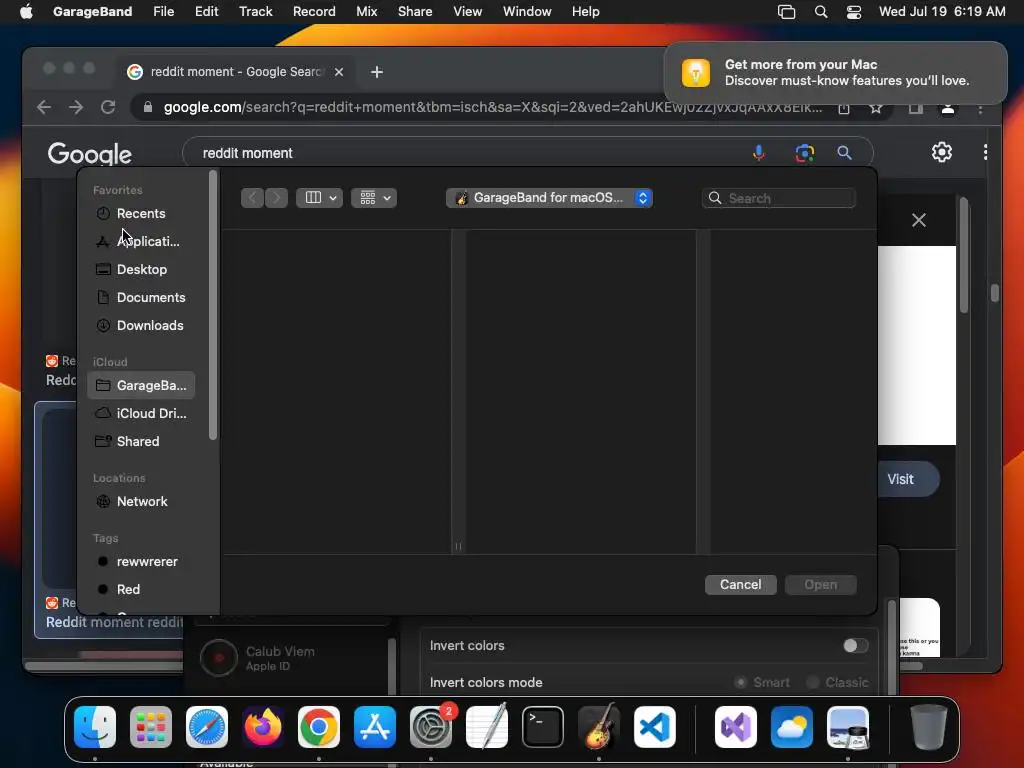Open the Record menu

[x=314, y=12]
